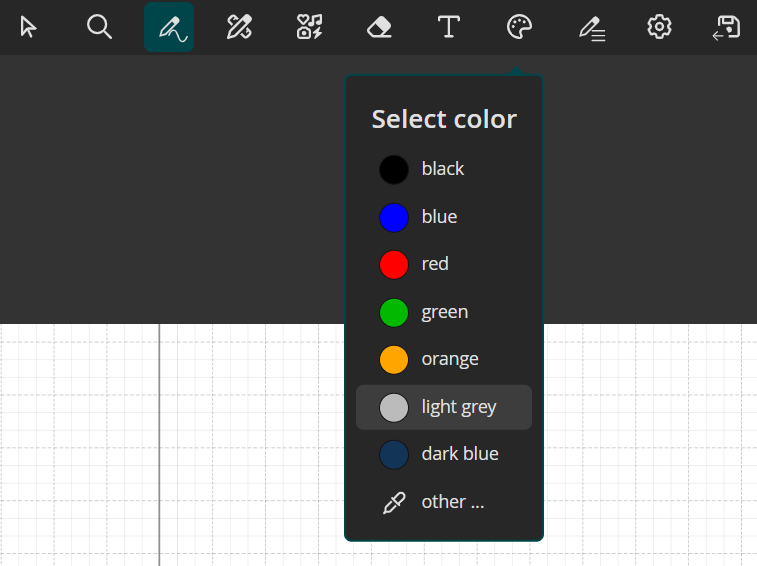This screenshot has width=757, height=566.
Task: Select the dark blue color circle
Action: (x=394, y=454)
